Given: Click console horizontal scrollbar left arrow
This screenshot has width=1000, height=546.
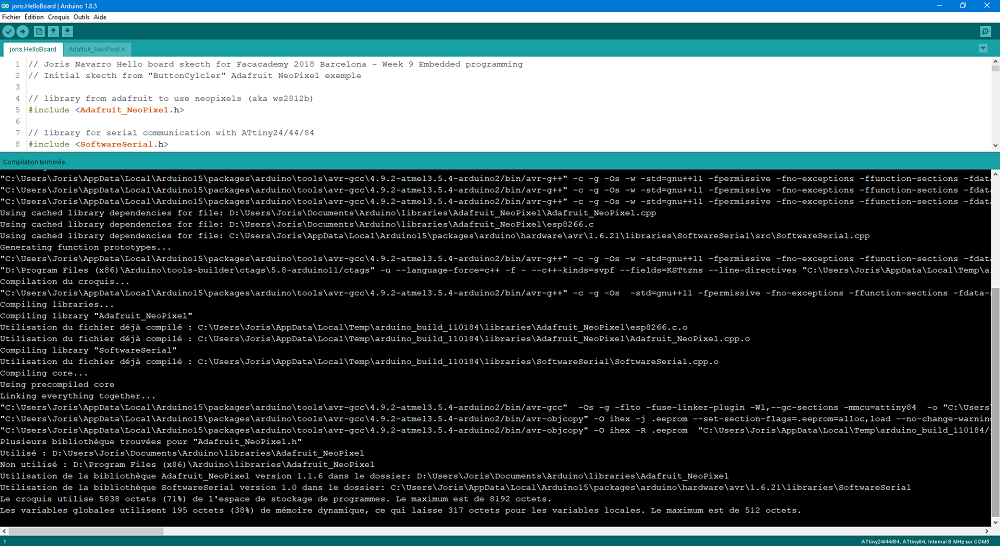Looking at the screenshot, I should [x=4, y=531].
